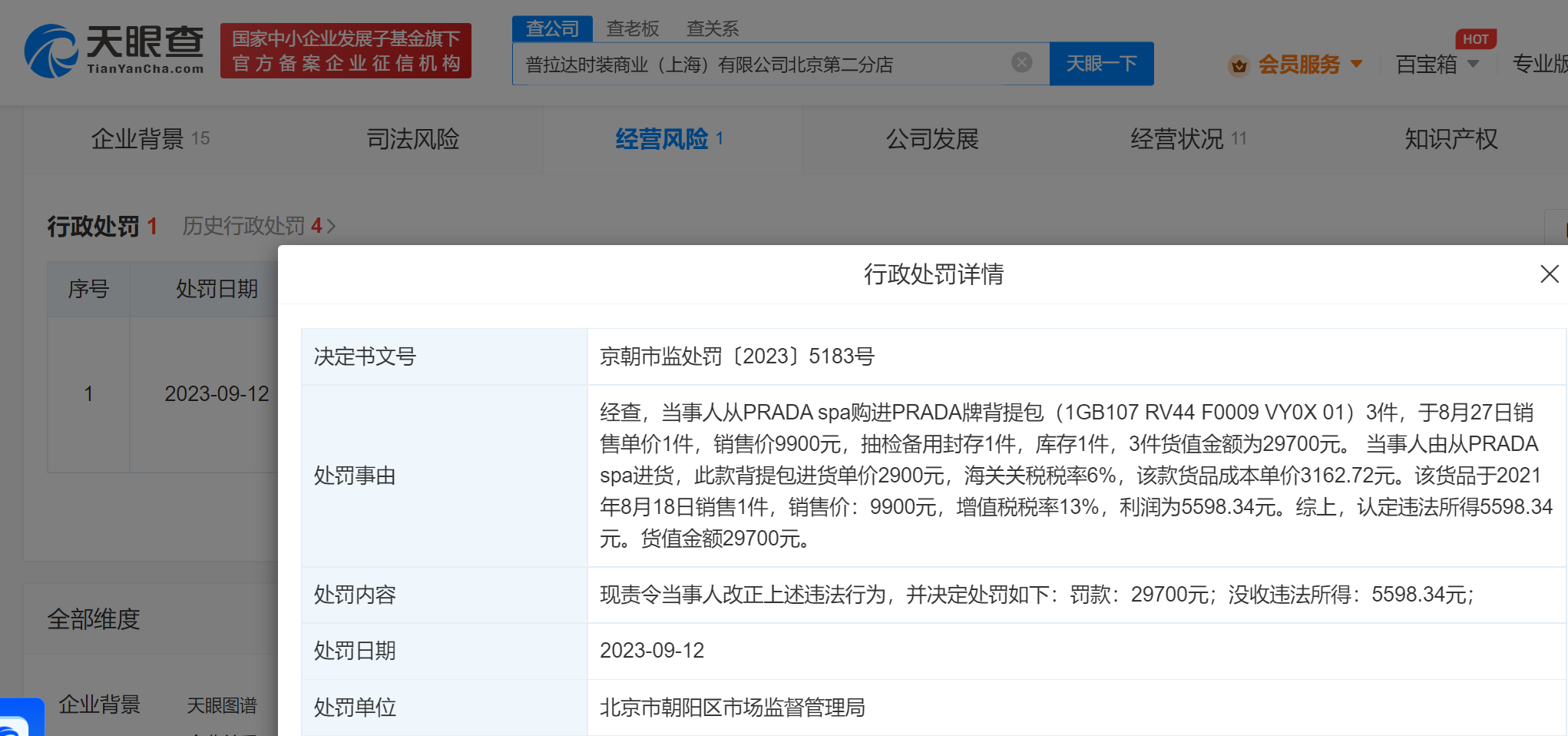Click the HOT badge
Viewport: 1568px width, 736px height.
pyautogui.click(x=1475, y=39)
